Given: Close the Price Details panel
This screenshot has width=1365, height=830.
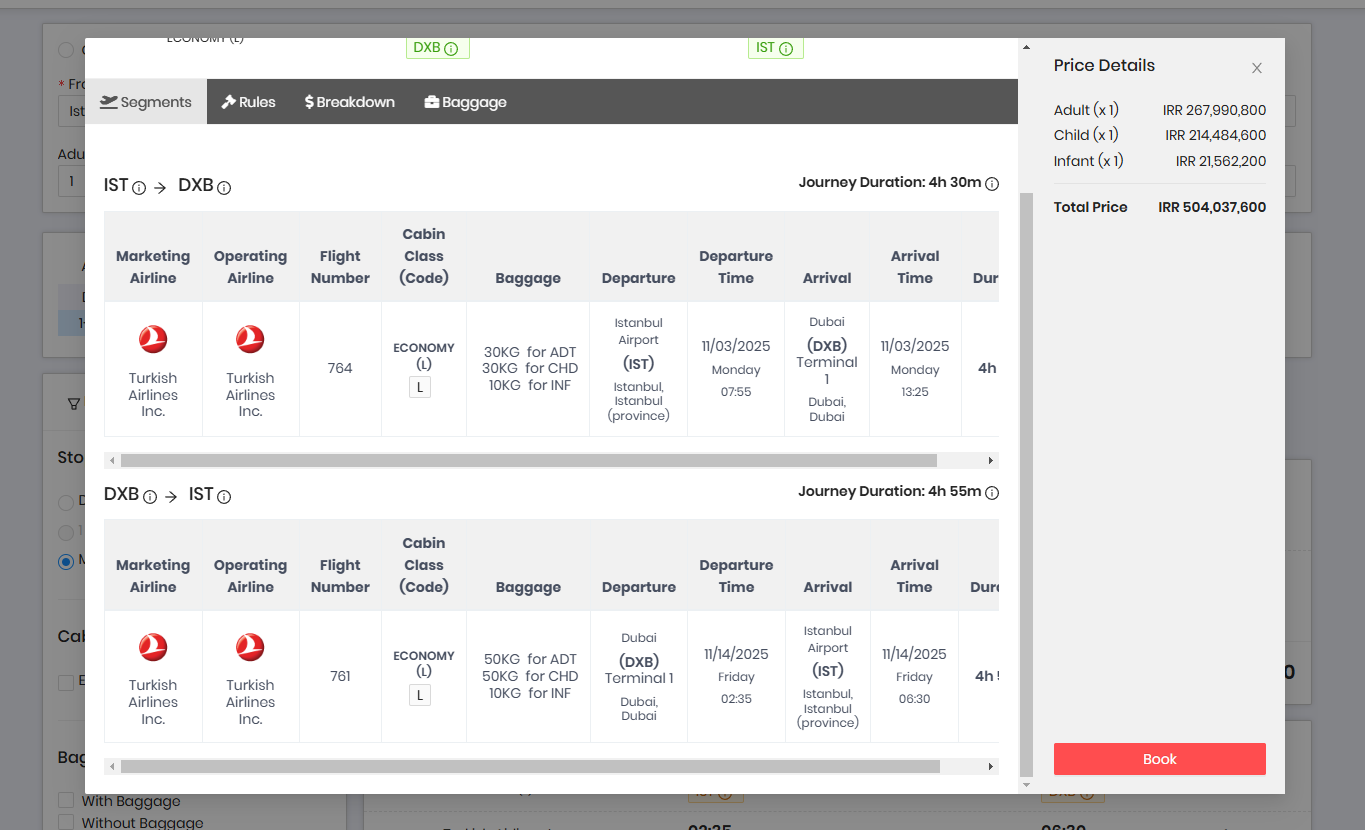Looking at the screenshot, I should click(1257, 68).
